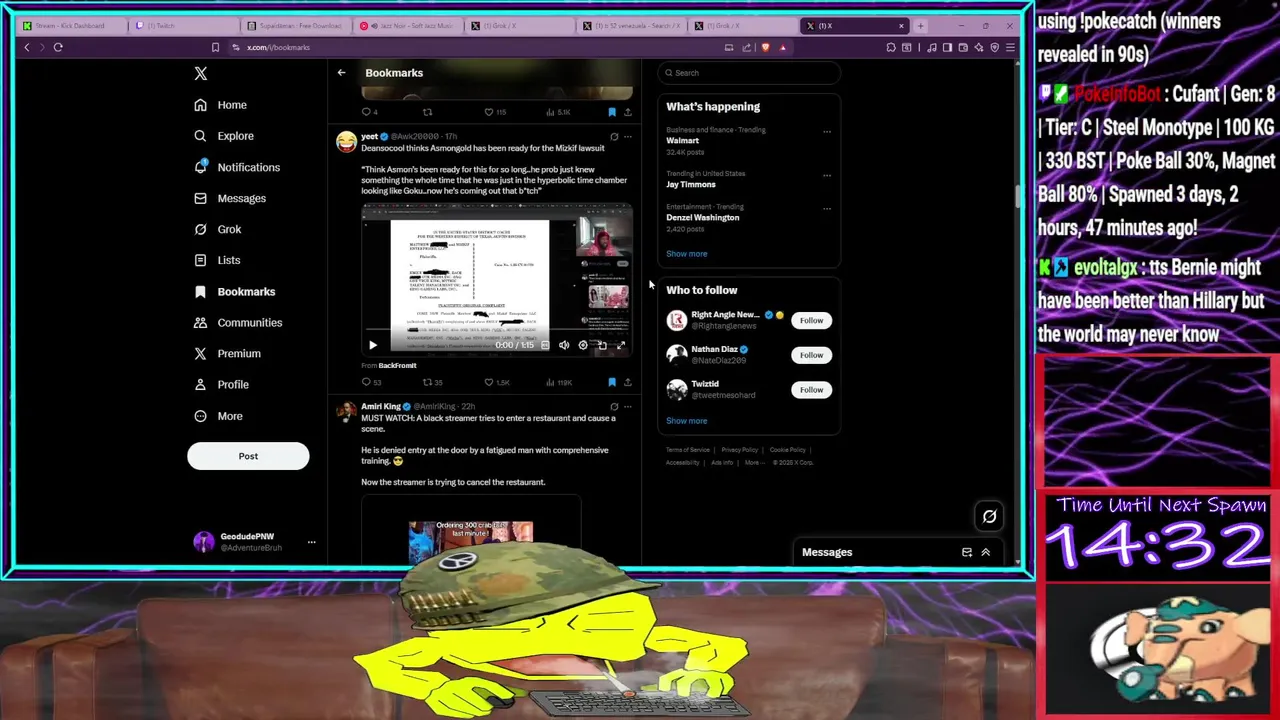Show more under Who to follow

pyautogui.click(x=686, y=421)
